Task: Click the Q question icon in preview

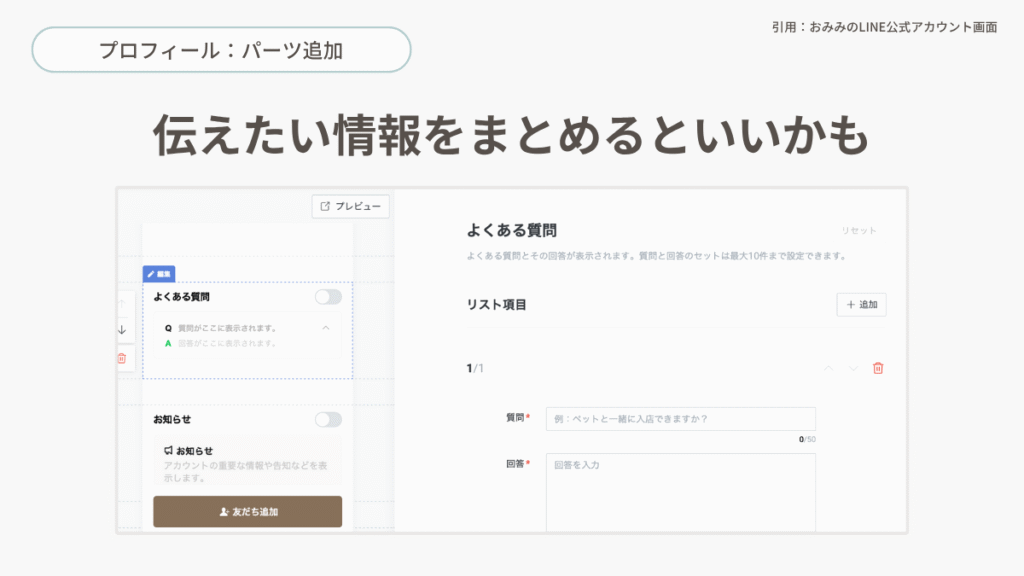Action: point(168,328)
